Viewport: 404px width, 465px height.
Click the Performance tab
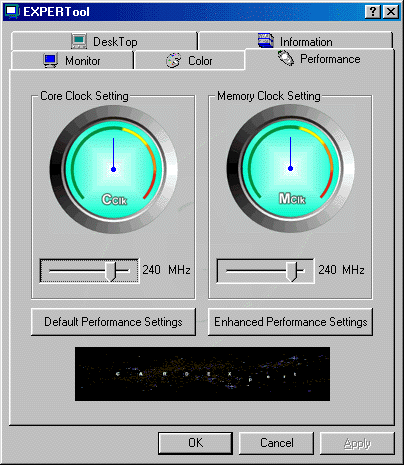320,59
